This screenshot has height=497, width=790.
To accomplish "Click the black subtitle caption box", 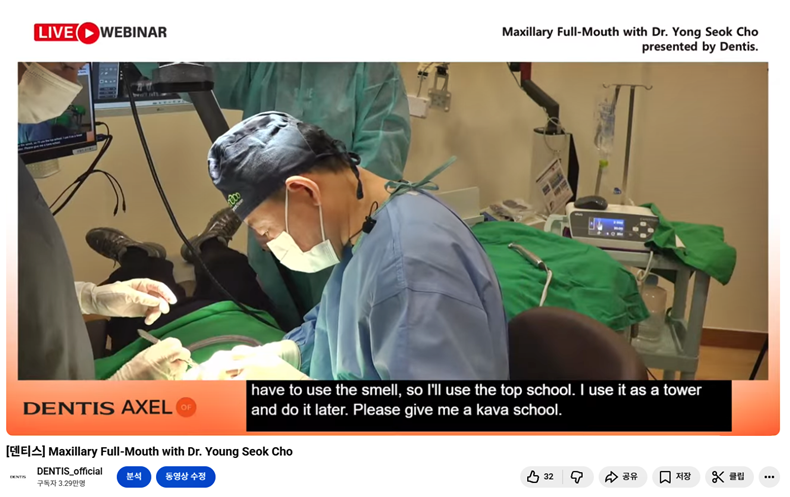I will click(x=489, y=406).
